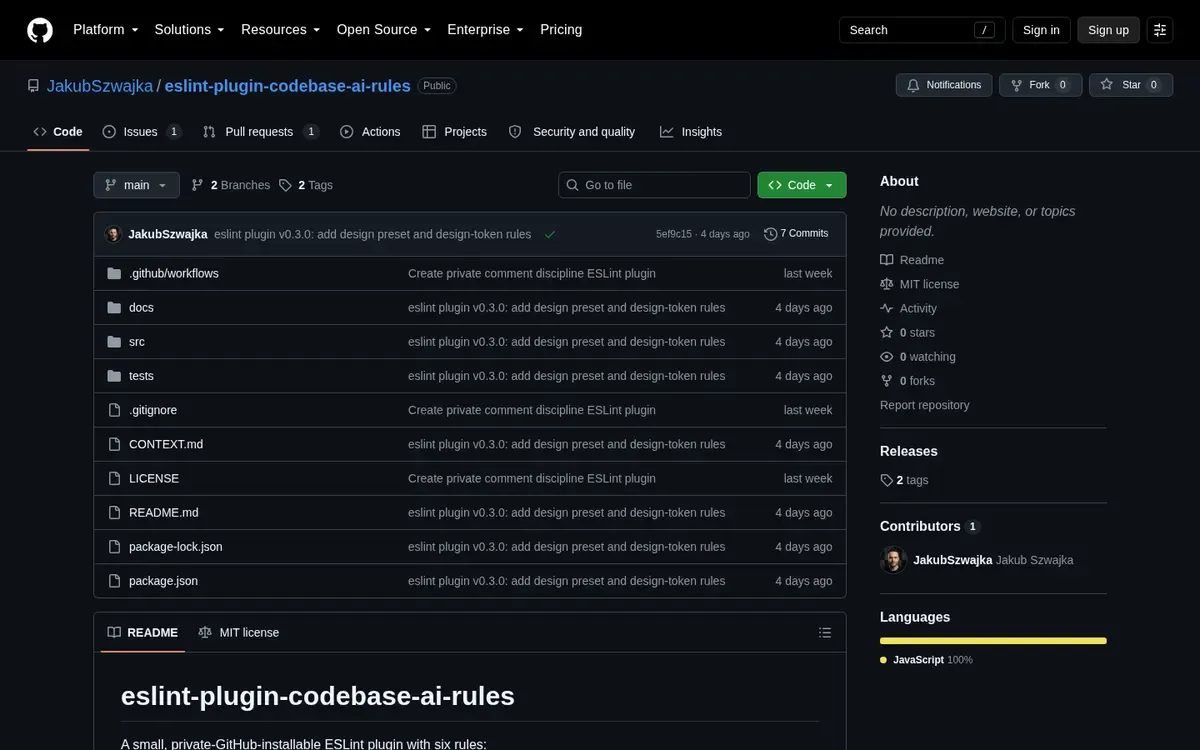The image size is (1200, 750).
Task: Click the Sign in button
Action: [1041, 30]
